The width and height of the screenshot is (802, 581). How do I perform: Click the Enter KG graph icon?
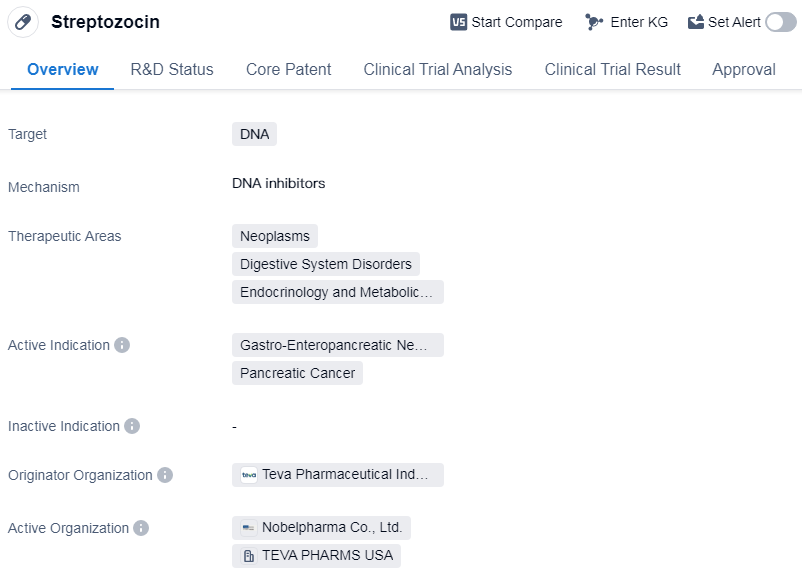click(595, 22)
